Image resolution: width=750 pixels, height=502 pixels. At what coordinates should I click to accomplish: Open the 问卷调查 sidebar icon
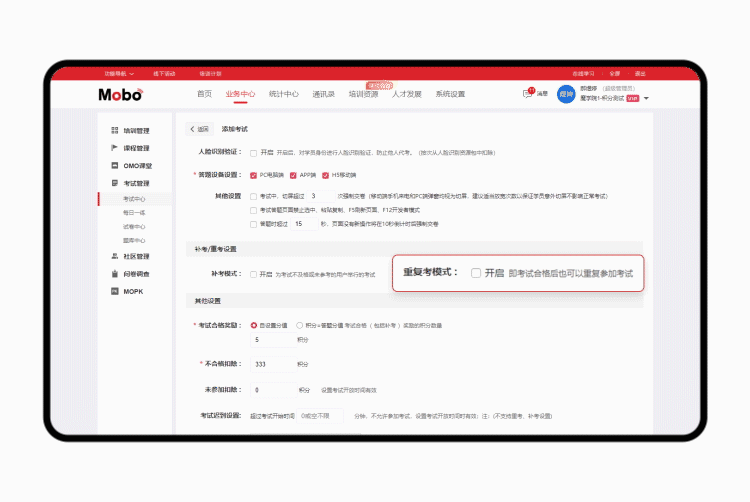coord(115,273)
